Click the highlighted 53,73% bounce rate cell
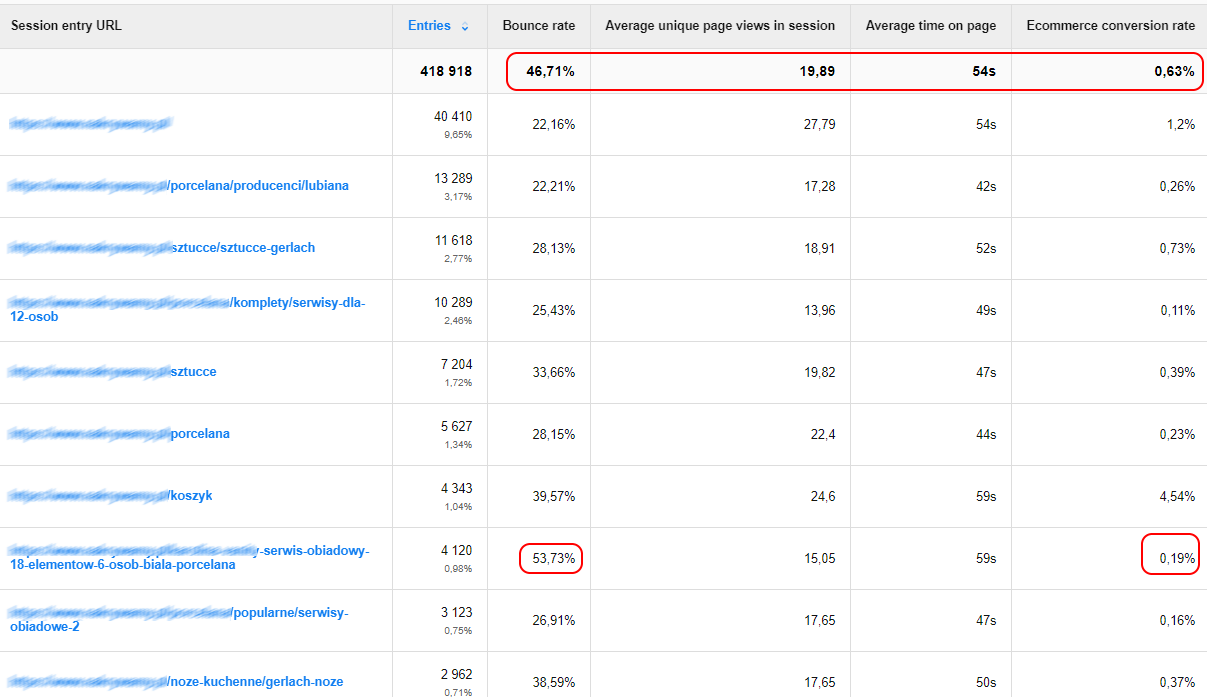 pos(553,559)
